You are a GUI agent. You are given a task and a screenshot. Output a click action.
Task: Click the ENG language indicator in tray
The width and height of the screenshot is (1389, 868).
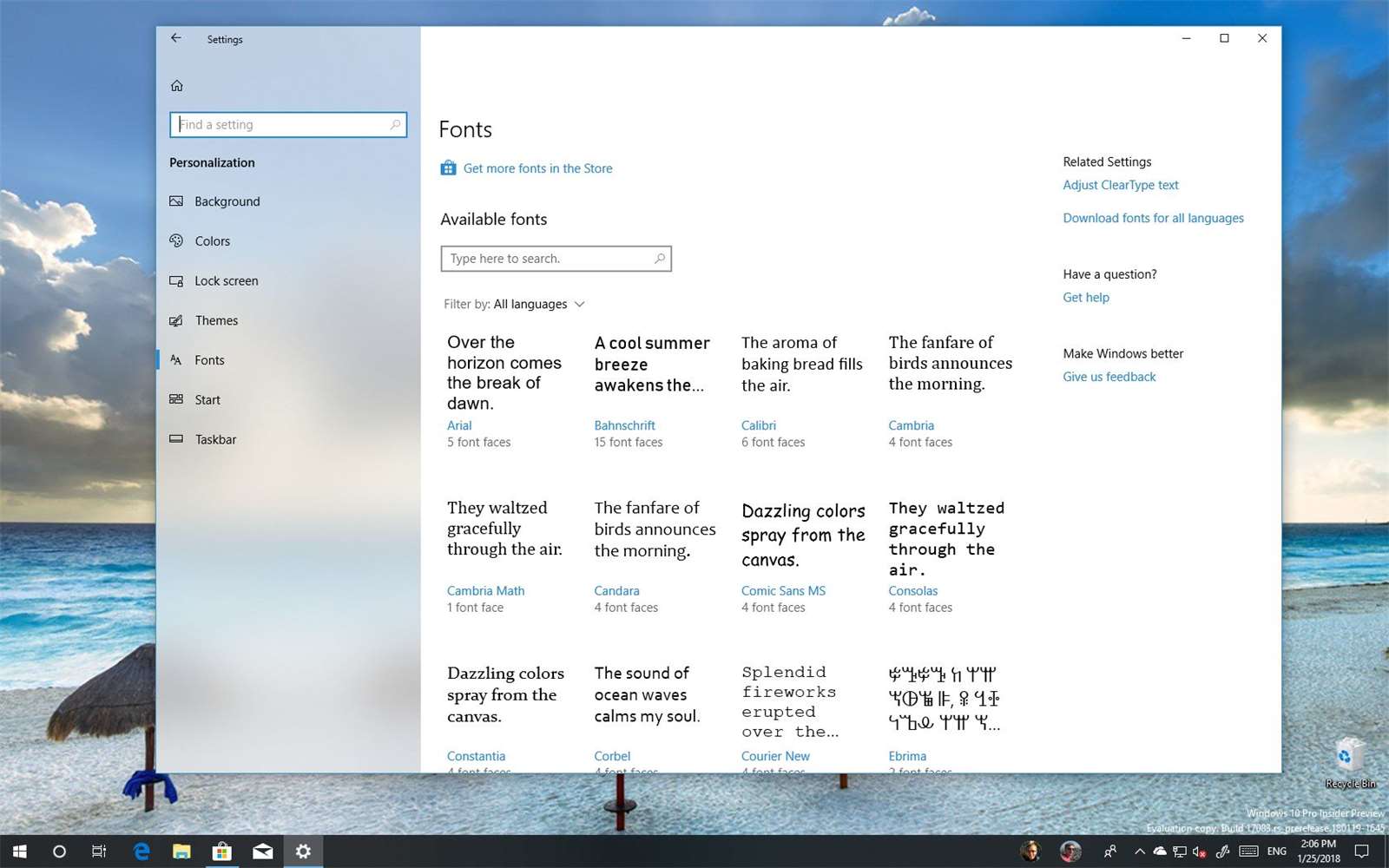(x=1277, y=852)
